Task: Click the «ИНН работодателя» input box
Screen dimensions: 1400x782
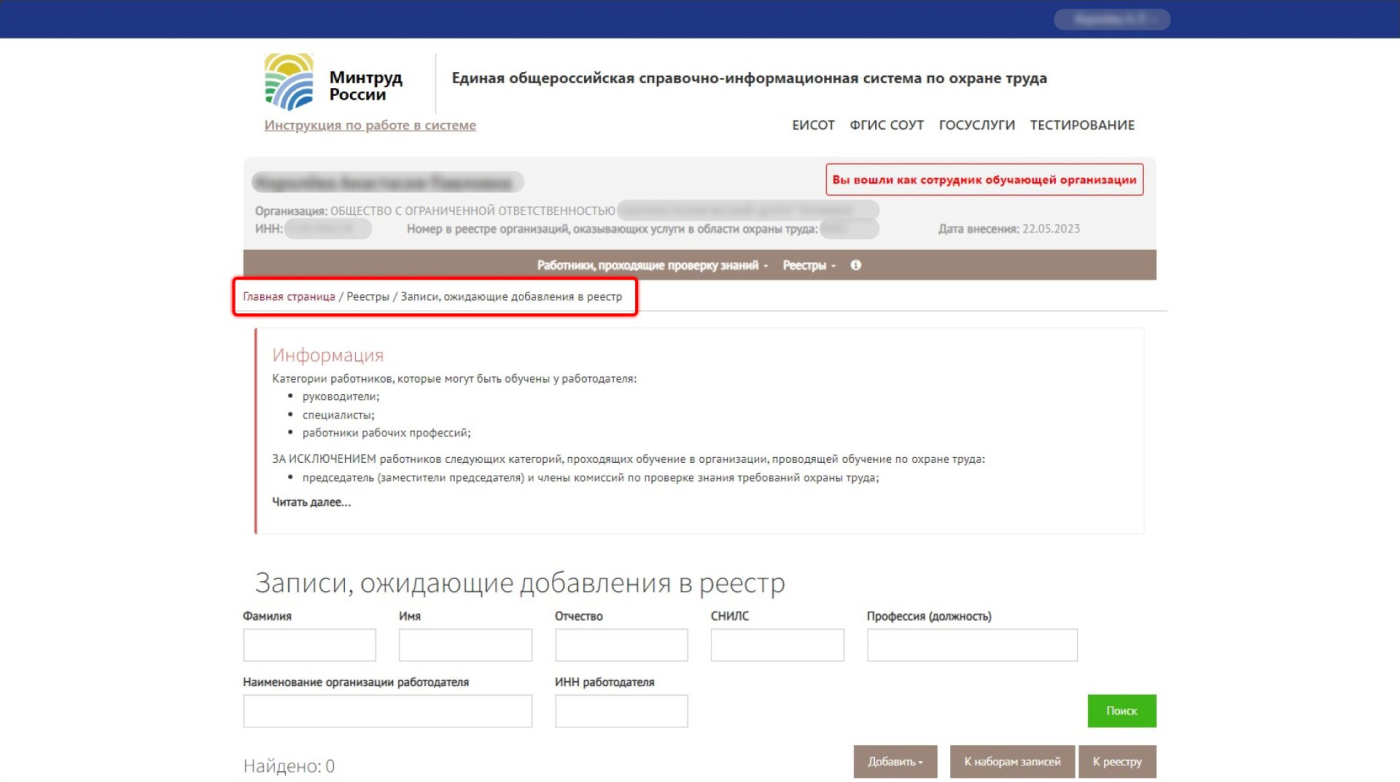Action: (621, 711)
